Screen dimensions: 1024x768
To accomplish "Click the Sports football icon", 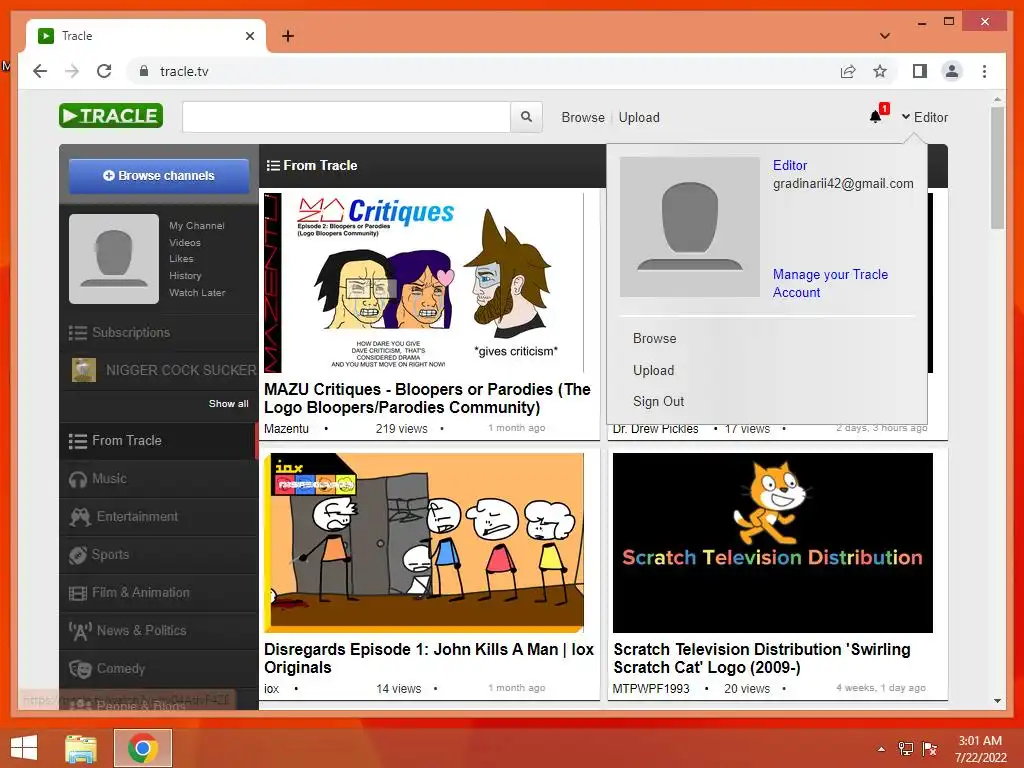I will (78, 555).
